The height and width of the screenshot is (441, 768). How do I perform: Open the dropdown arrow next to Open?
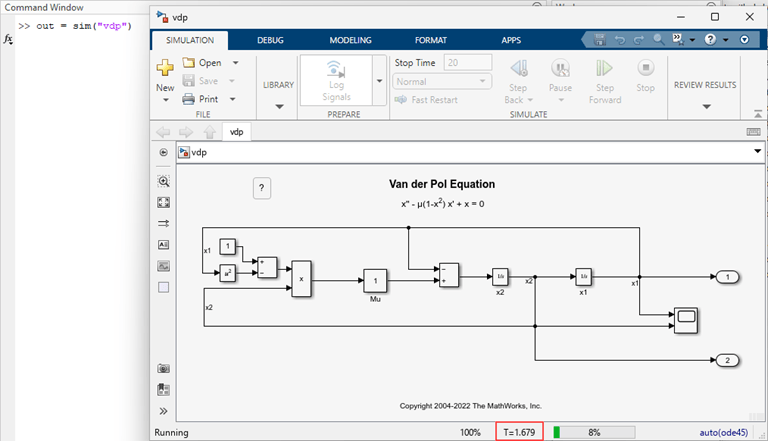[236, 63]
